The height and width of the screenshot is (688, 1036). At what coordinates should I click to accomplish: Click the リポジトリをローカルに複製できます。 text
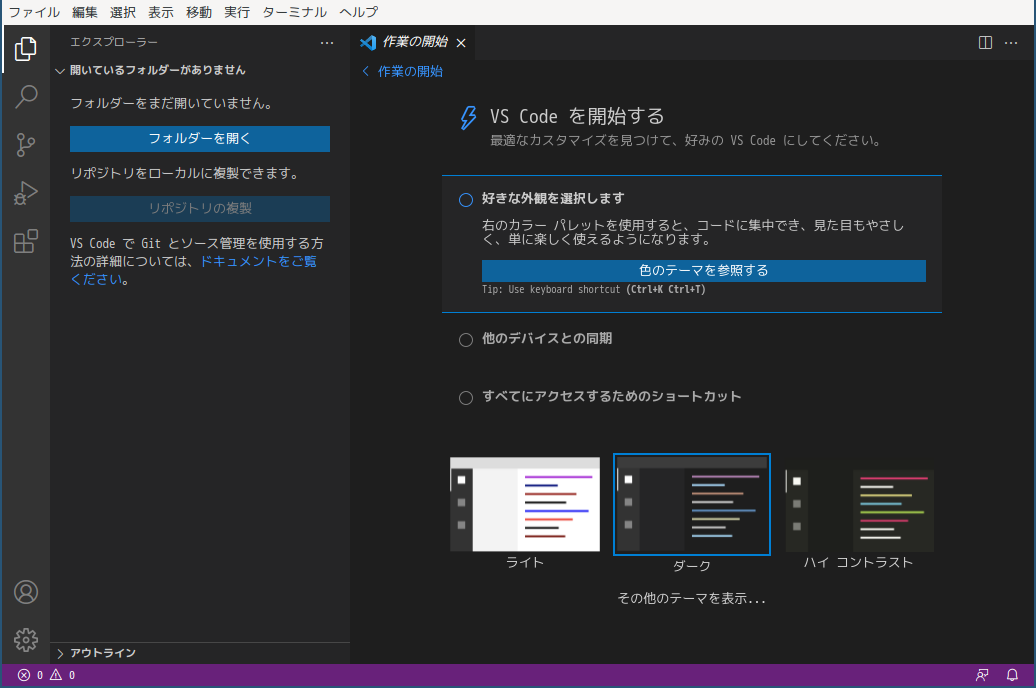[x=185, y=174]
